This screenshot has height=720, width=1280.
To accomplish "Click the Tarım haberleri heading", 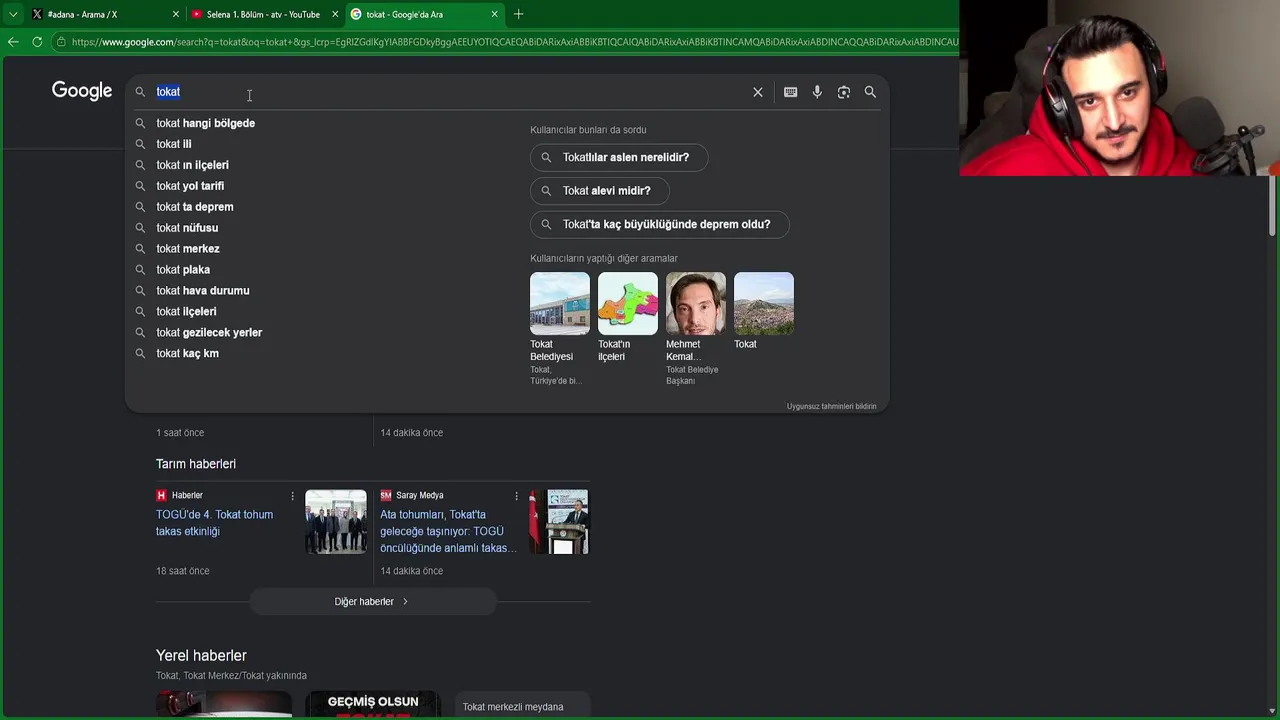I will [x=196, y=464].
